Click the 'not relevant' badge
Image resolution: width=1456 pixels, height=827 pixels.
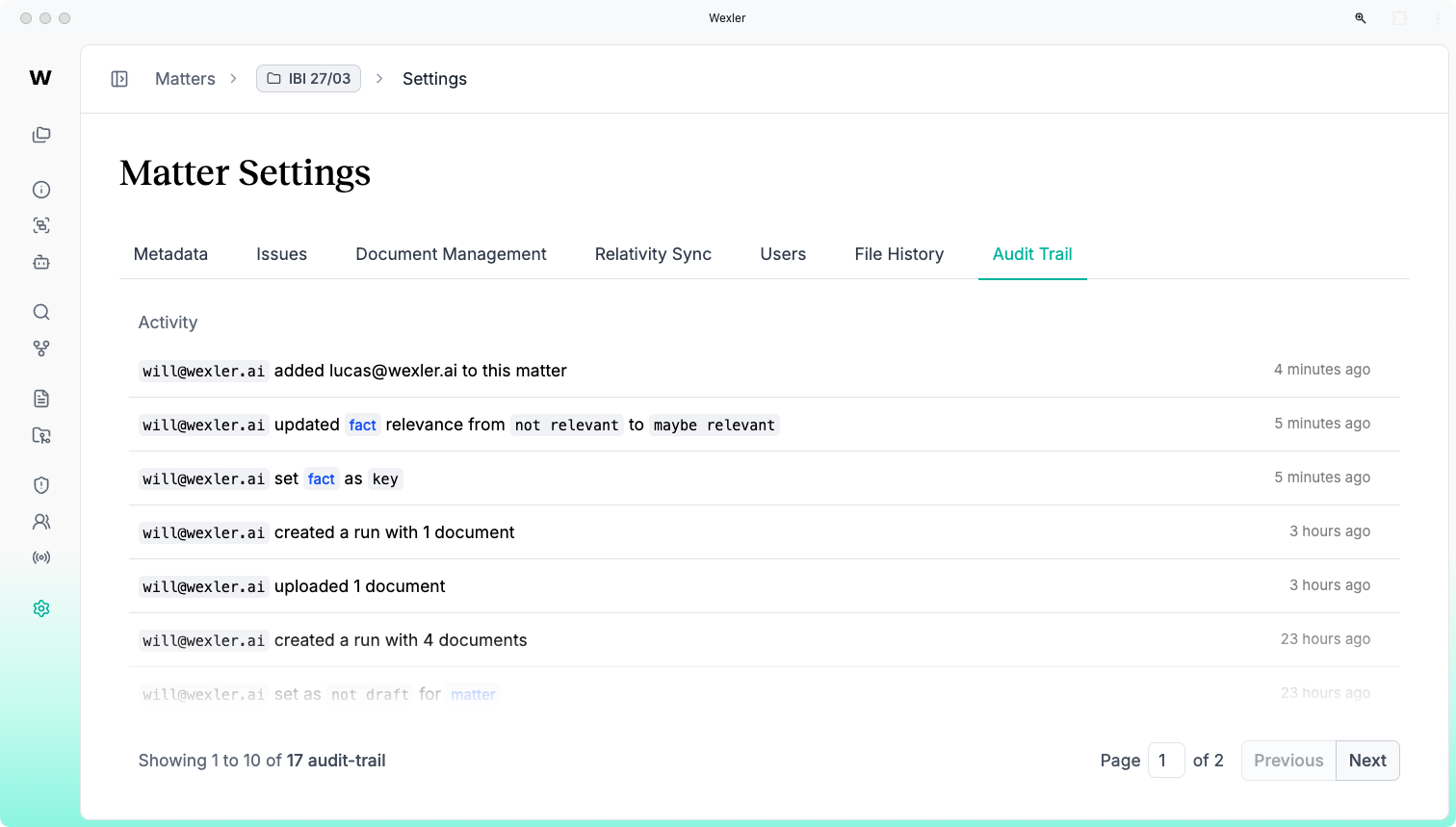tap(567, 425)
